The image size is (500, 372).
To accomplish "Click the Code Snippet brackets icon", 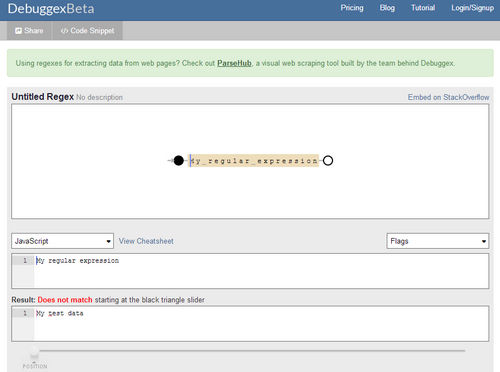I will [64, 31].
